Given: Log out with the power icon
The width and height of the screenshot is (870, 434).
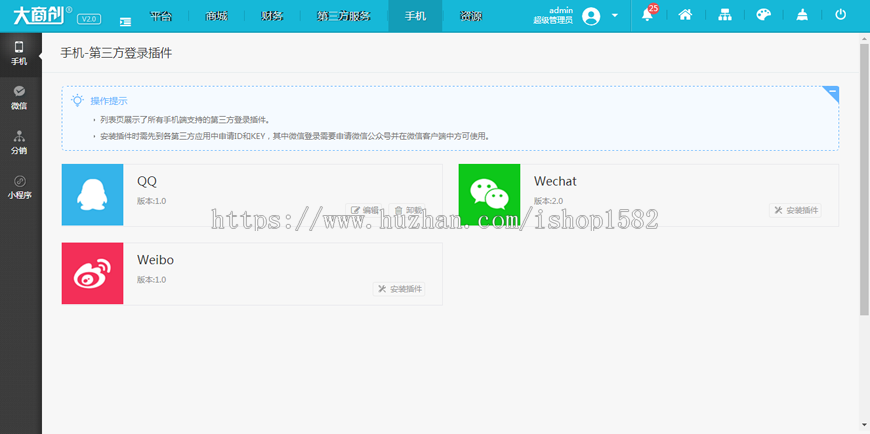Looking at the screenshot, I should [841, 15].
